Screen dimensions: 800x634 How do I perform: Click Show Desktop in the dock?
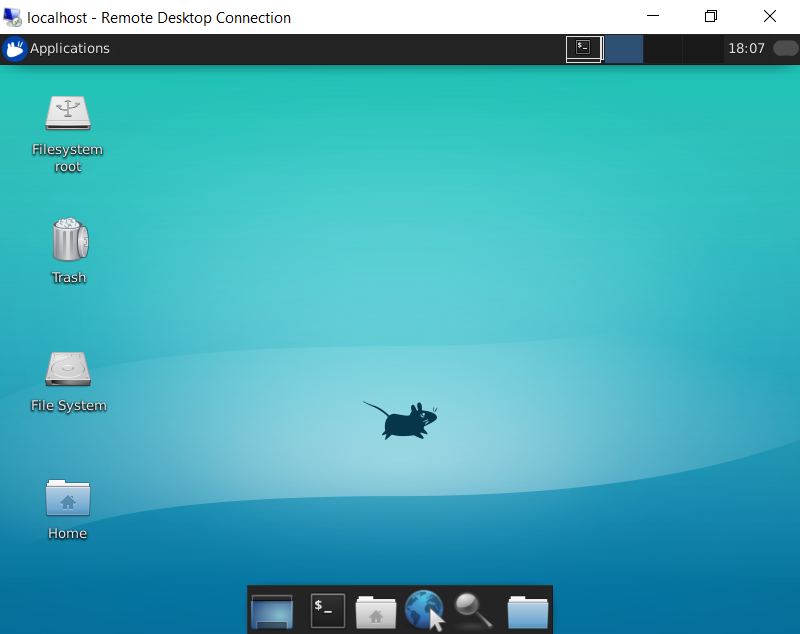pyautogui.click(x=272, y=611)
